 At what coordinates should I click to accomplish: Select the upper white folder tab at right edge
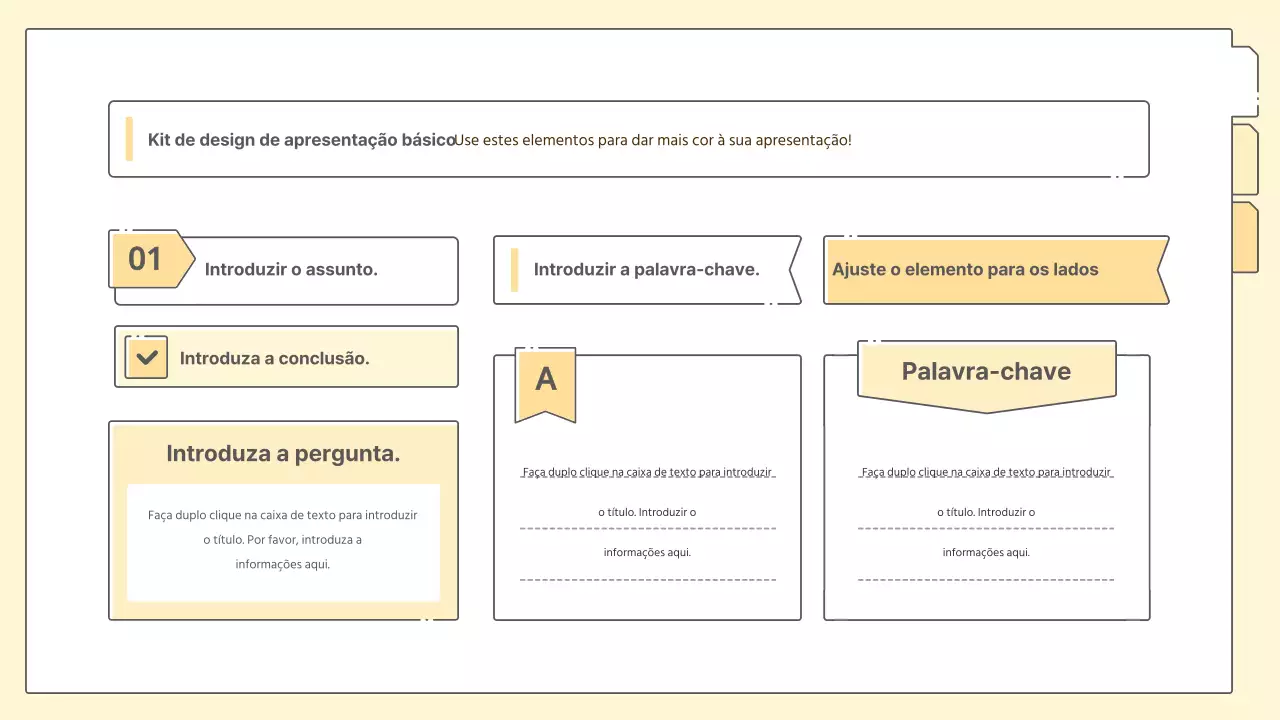tap(1244, 82)
